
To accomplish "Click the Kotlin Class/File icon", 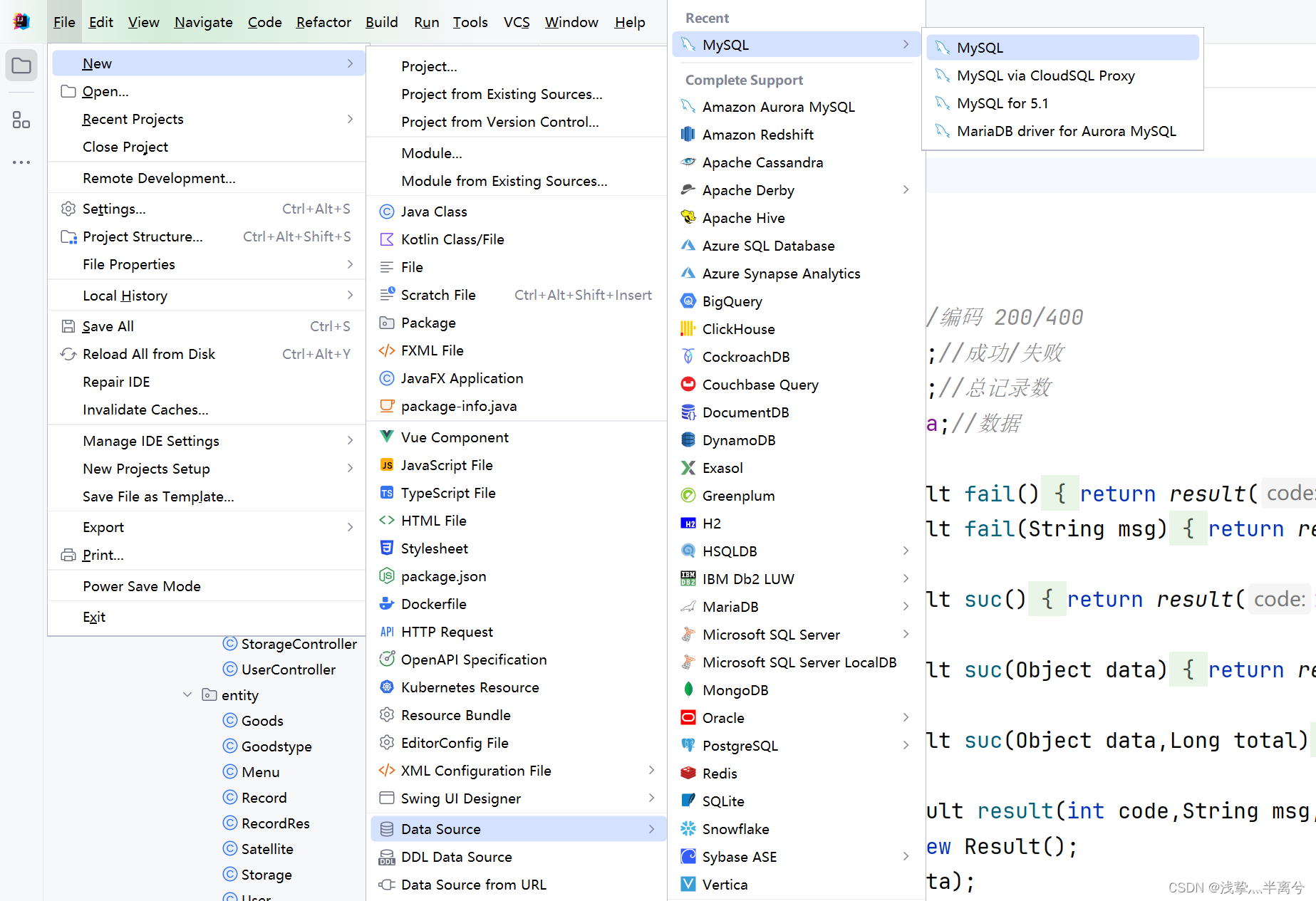I will [x=387, y=239].
